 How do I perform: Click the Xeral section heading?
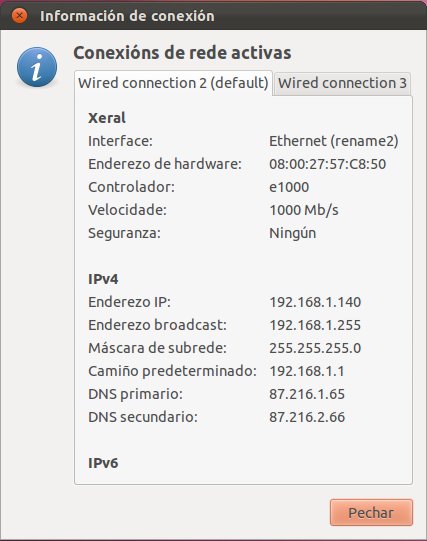click(107, 118)
